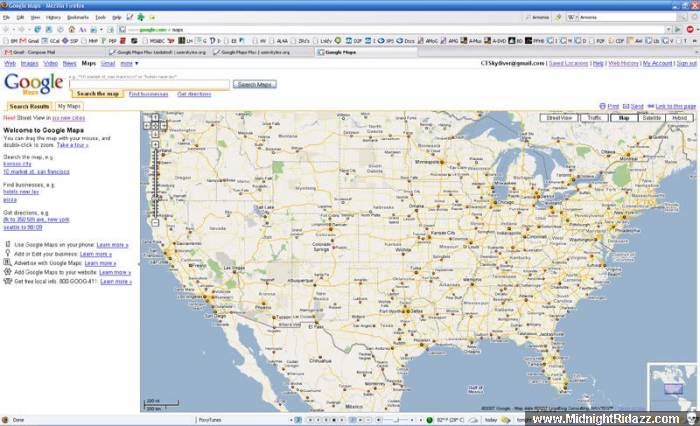Click the 'seattle to 98109' example link
The height and width of the screenshot is (426, 700).
click(23, 227)
